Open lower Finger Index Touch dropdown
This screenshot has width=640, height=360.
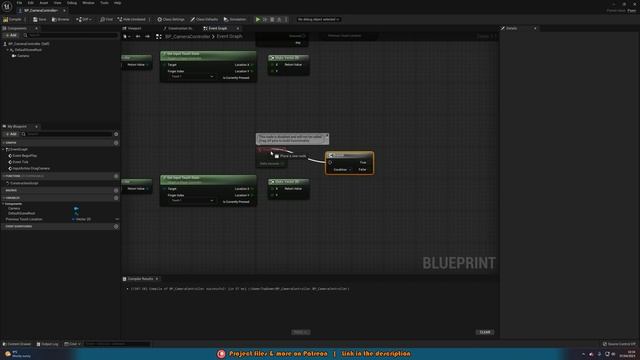click(x=192, y=200)
